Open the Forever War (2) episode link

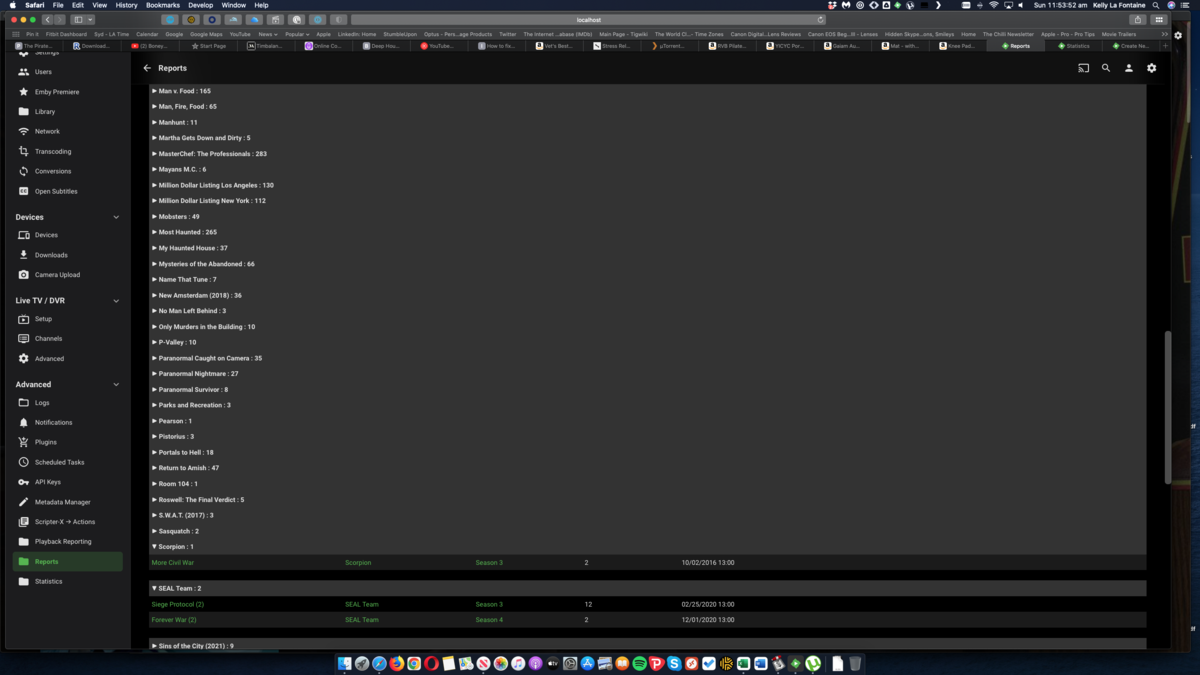click(173, 619)
